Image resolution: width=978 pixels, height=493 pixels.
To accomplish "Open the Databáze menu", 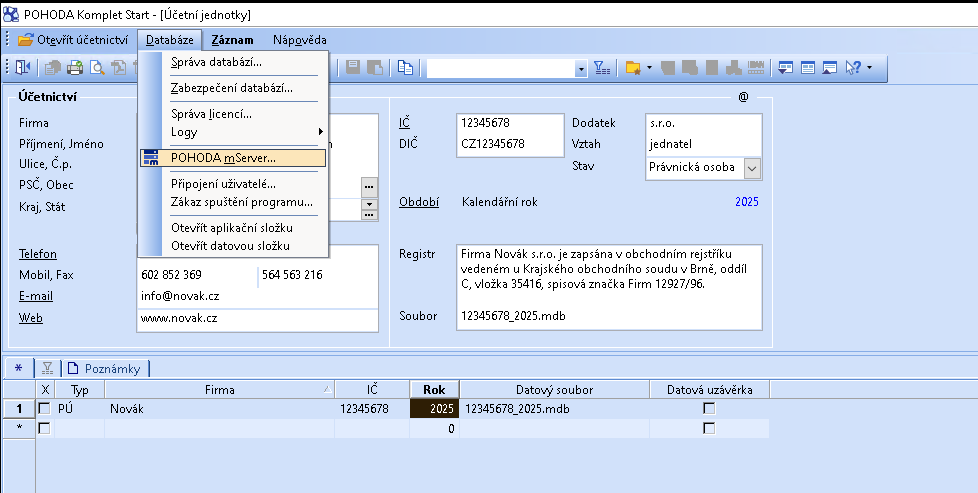I will (x=170, y=40).
